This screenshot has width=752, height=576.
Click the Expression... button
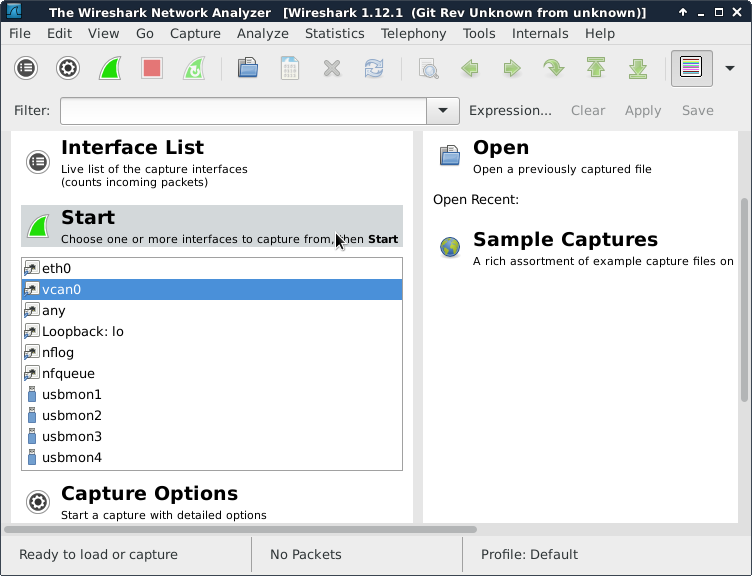510,111
